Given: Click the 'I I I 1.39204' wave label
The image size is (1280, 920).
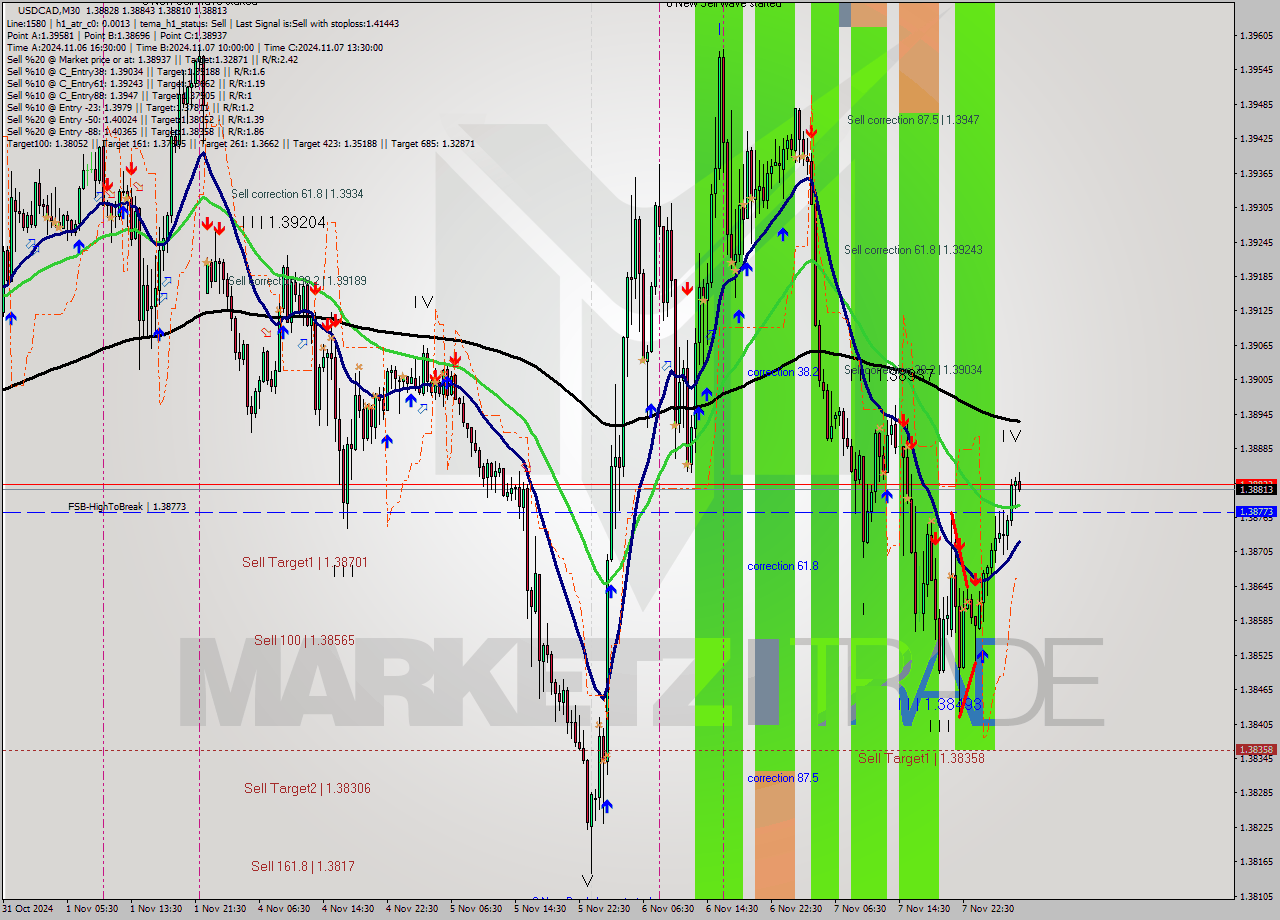Looking at the screenshot, I should (x=282, y=222).
